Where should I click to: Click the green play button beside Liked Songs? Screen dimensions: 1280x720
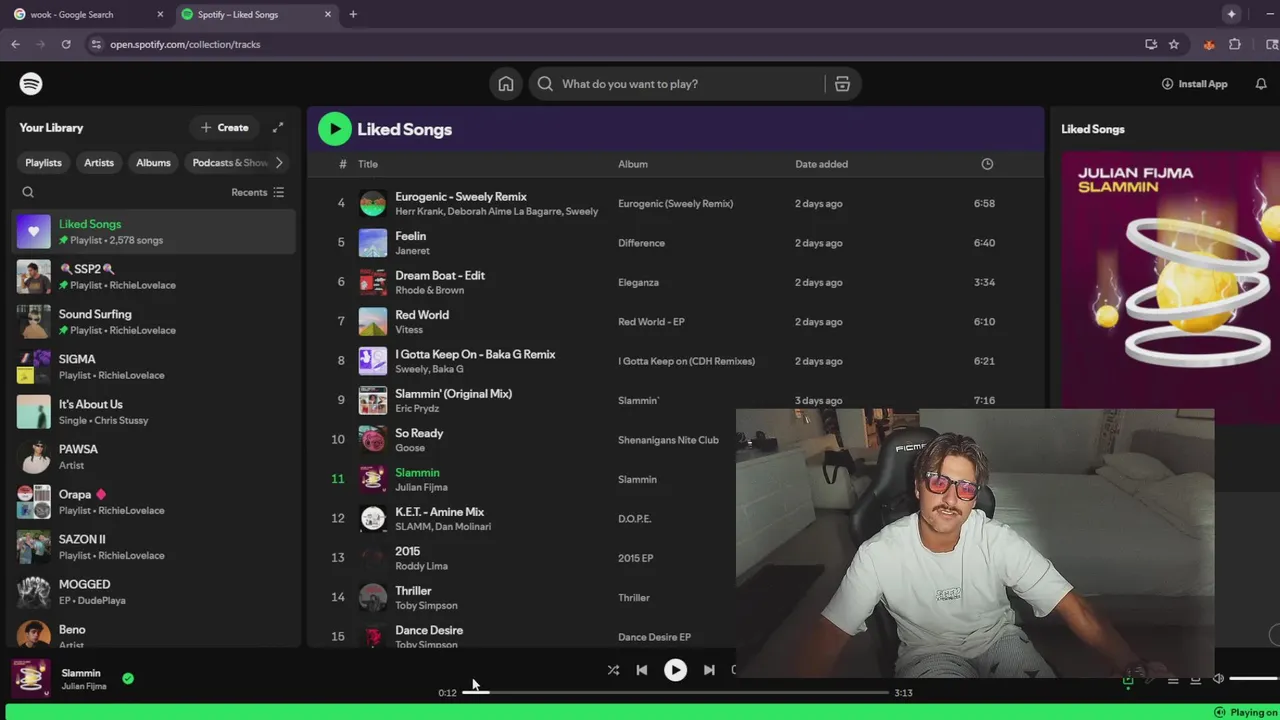pyautogui.click(x=335, y=128)
